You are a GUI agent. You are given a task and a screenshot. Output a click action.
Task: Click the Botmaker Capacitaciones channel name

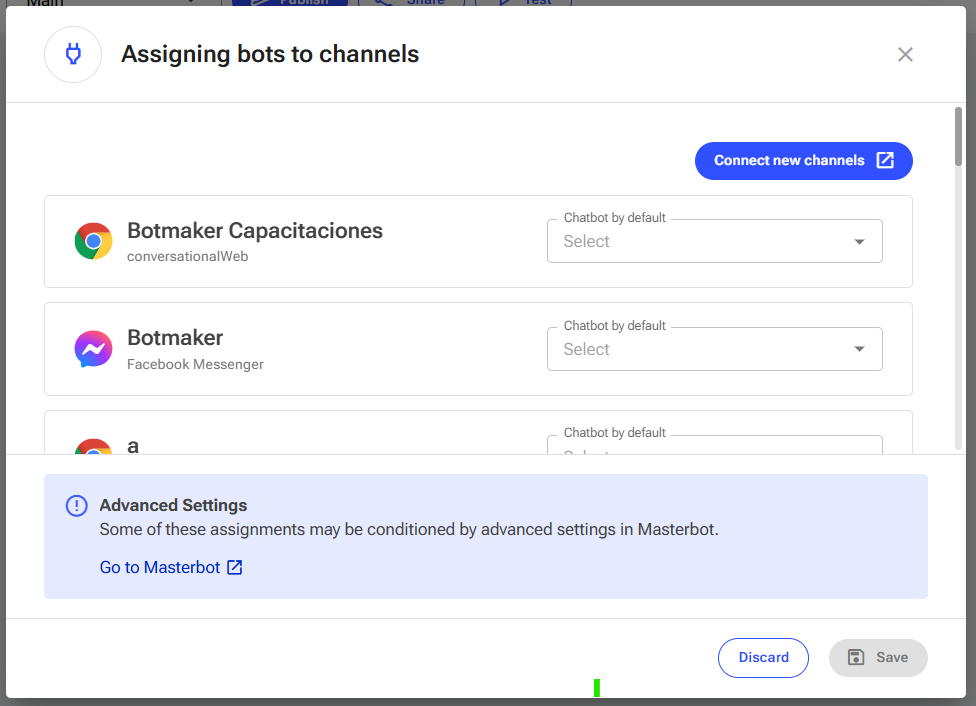coord(255,231)
